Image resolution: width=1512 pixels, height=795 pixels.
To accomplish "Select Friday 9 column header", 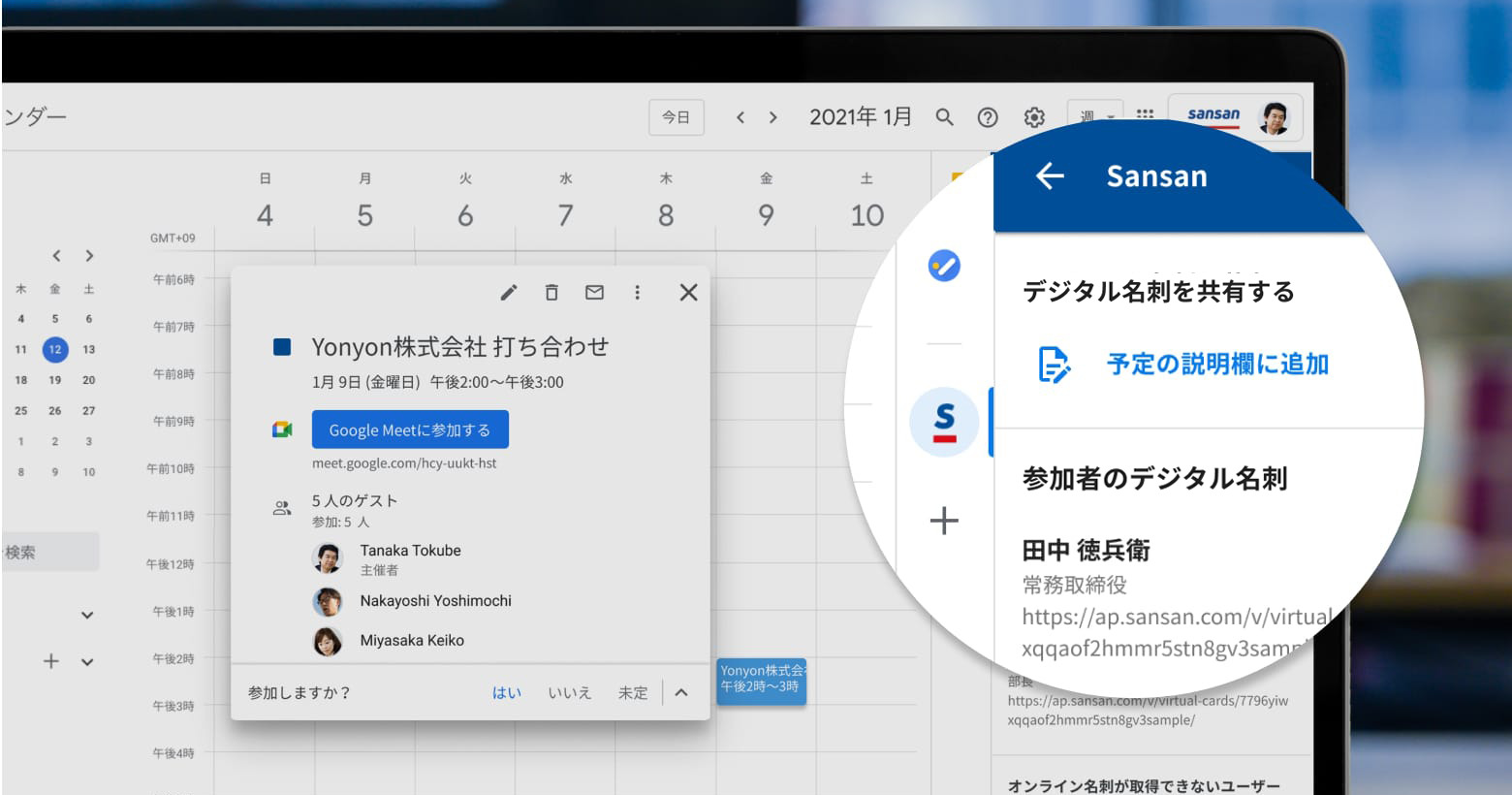I will (x=766, y=202).
